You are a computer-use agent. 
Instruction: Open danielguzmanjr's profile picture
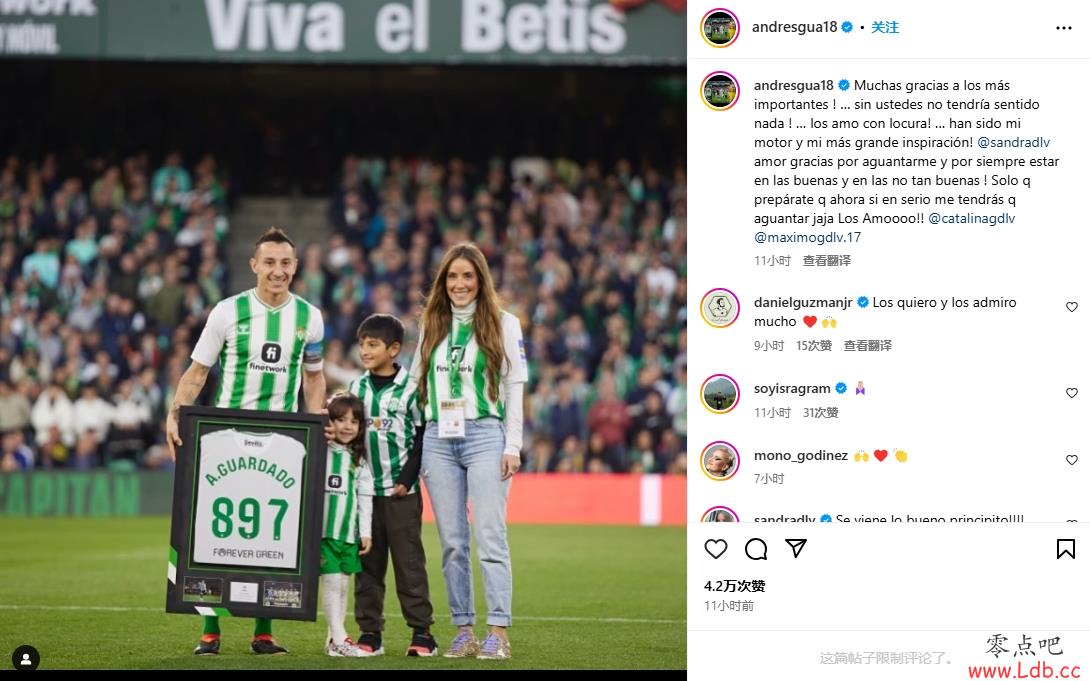click(719, 307)
